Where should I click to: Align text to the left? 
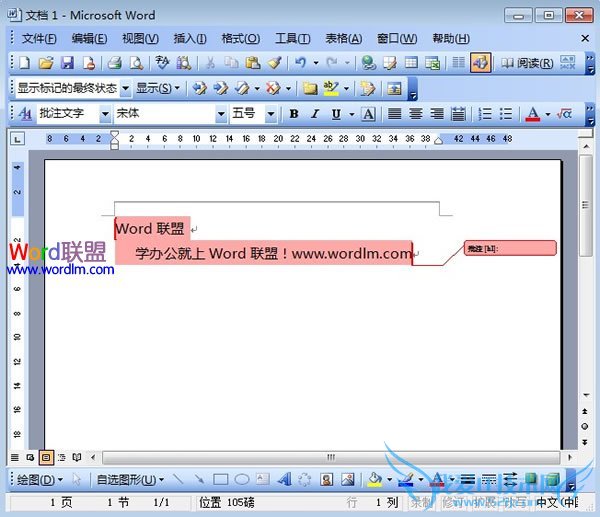[x=395, y=114]
